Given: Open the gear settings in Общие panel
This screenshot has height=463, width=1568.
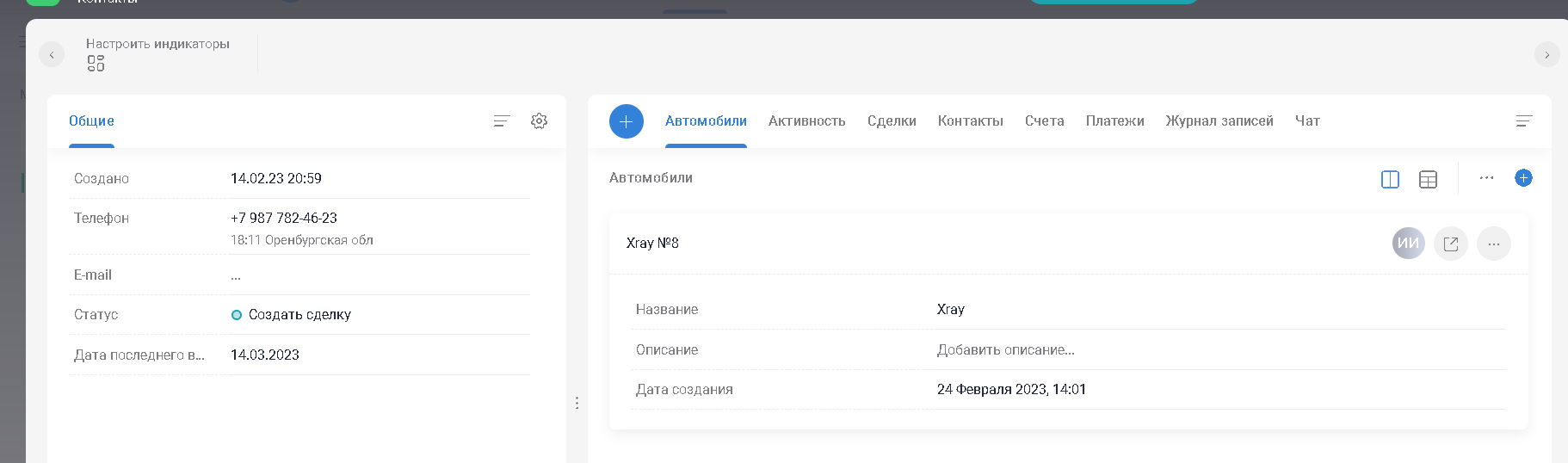Looking at the screenshot, I should click(x=539, y=121).
